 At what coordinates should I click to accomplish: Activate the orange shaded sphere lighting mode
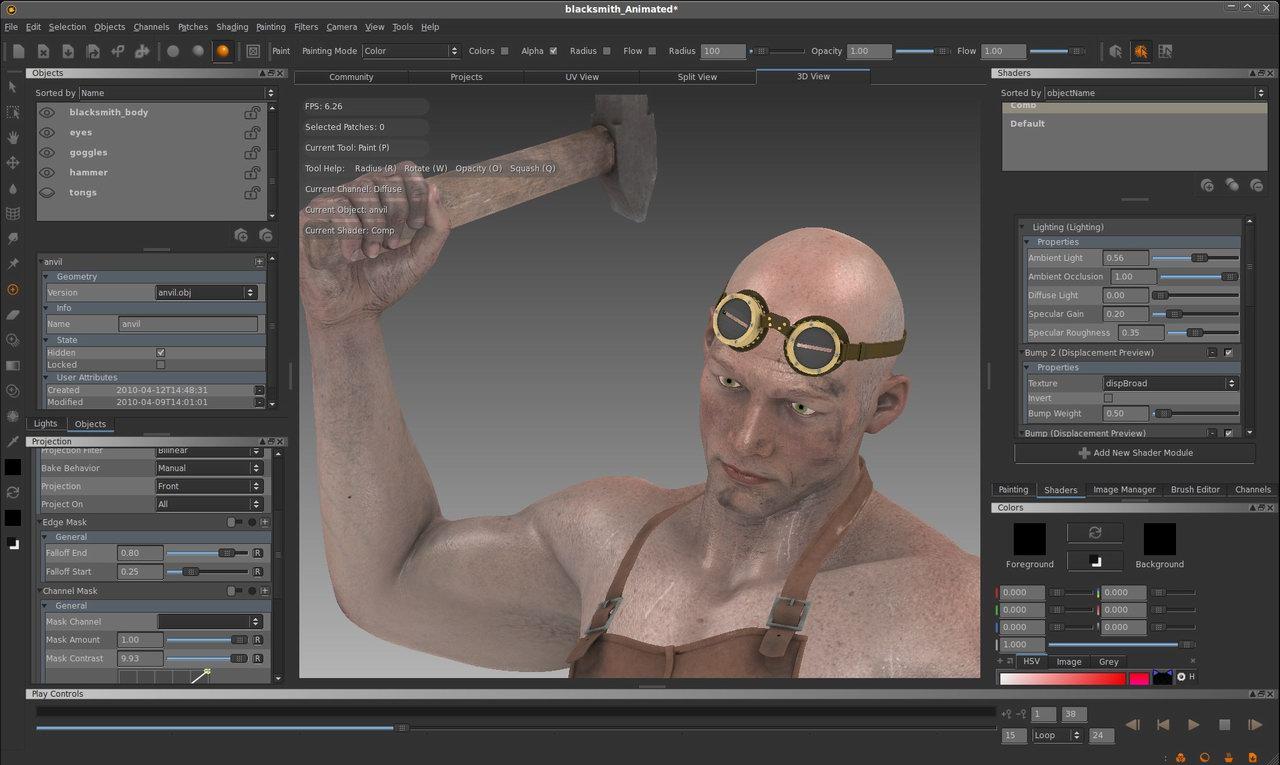(222, 51)
